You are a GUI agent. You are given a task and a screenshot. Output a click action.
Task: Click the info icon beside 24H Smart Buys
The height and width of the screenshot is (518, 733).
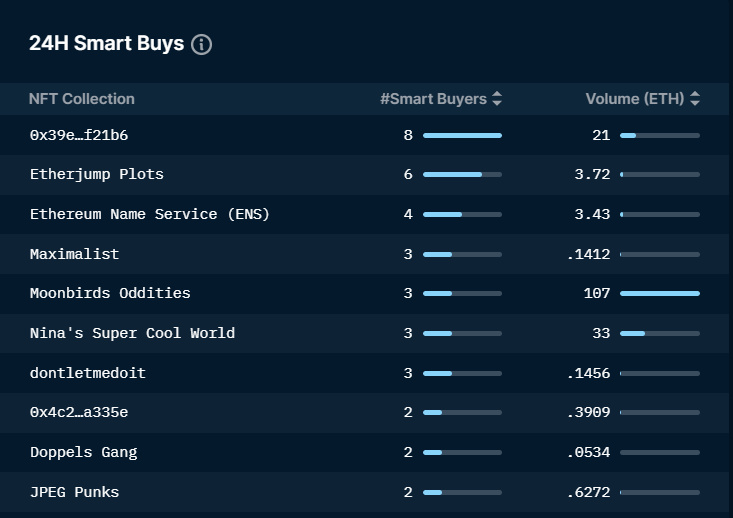coord(201,45)
